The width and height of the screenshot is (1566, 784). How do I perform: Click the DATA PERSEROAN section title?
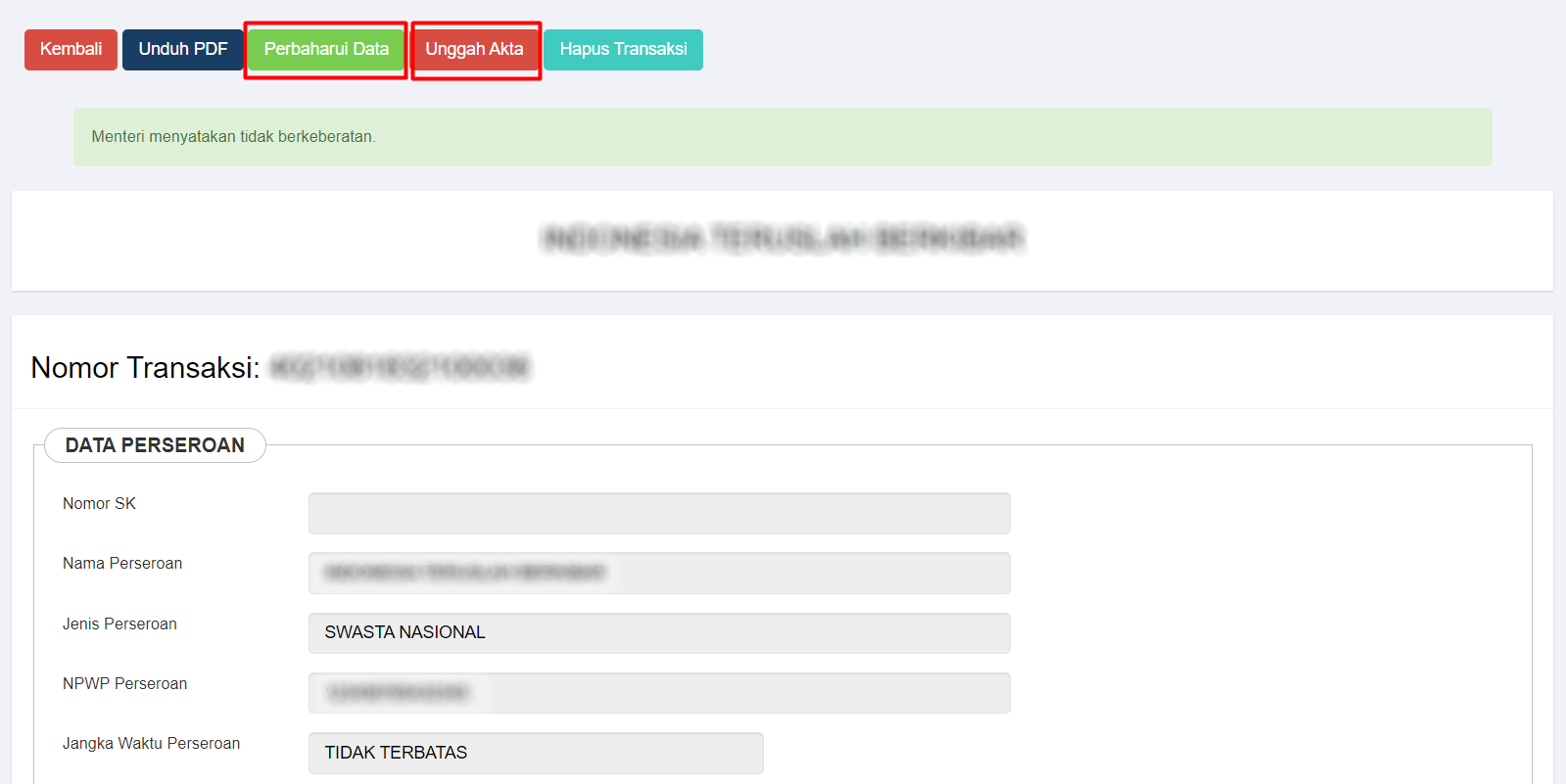pyautogui.click(x=155, y=445)
